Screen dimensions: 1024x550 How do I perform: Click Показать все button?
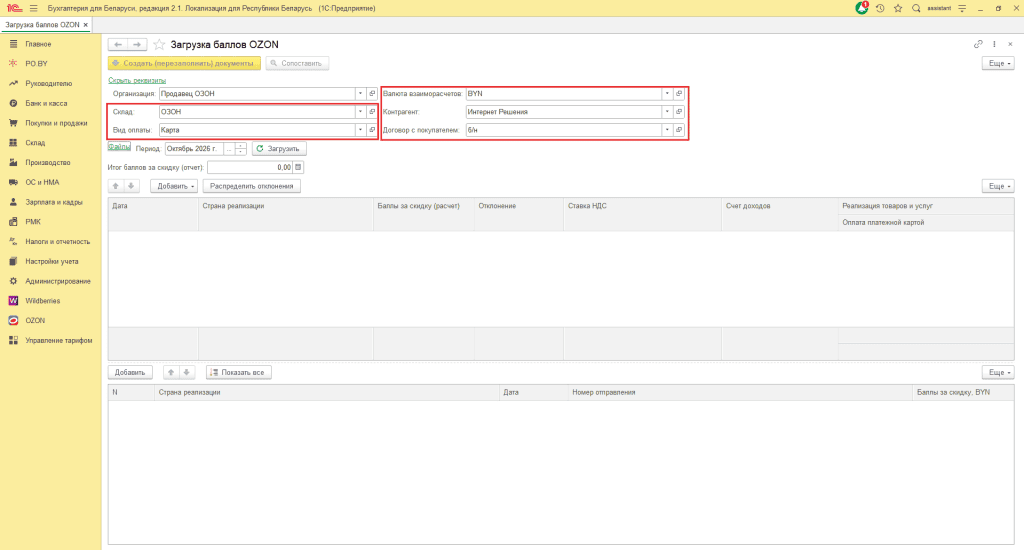coord(238,372)
